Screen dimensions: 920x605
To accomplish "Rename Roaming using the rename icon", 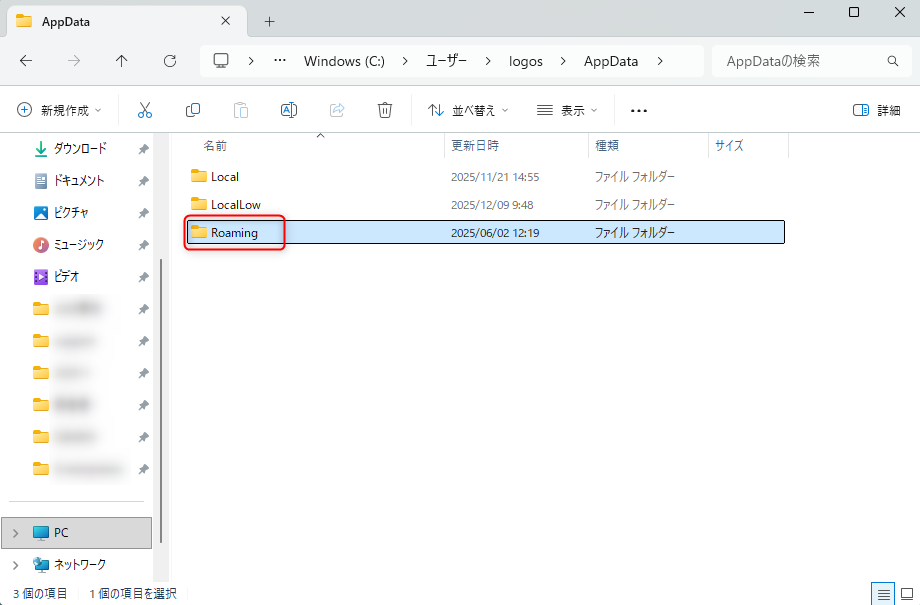I will tap(288, 110).
